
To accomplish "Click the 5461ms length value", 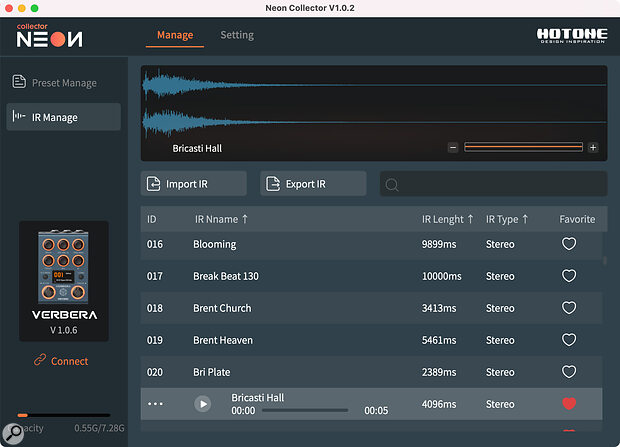I will [439, 340].
